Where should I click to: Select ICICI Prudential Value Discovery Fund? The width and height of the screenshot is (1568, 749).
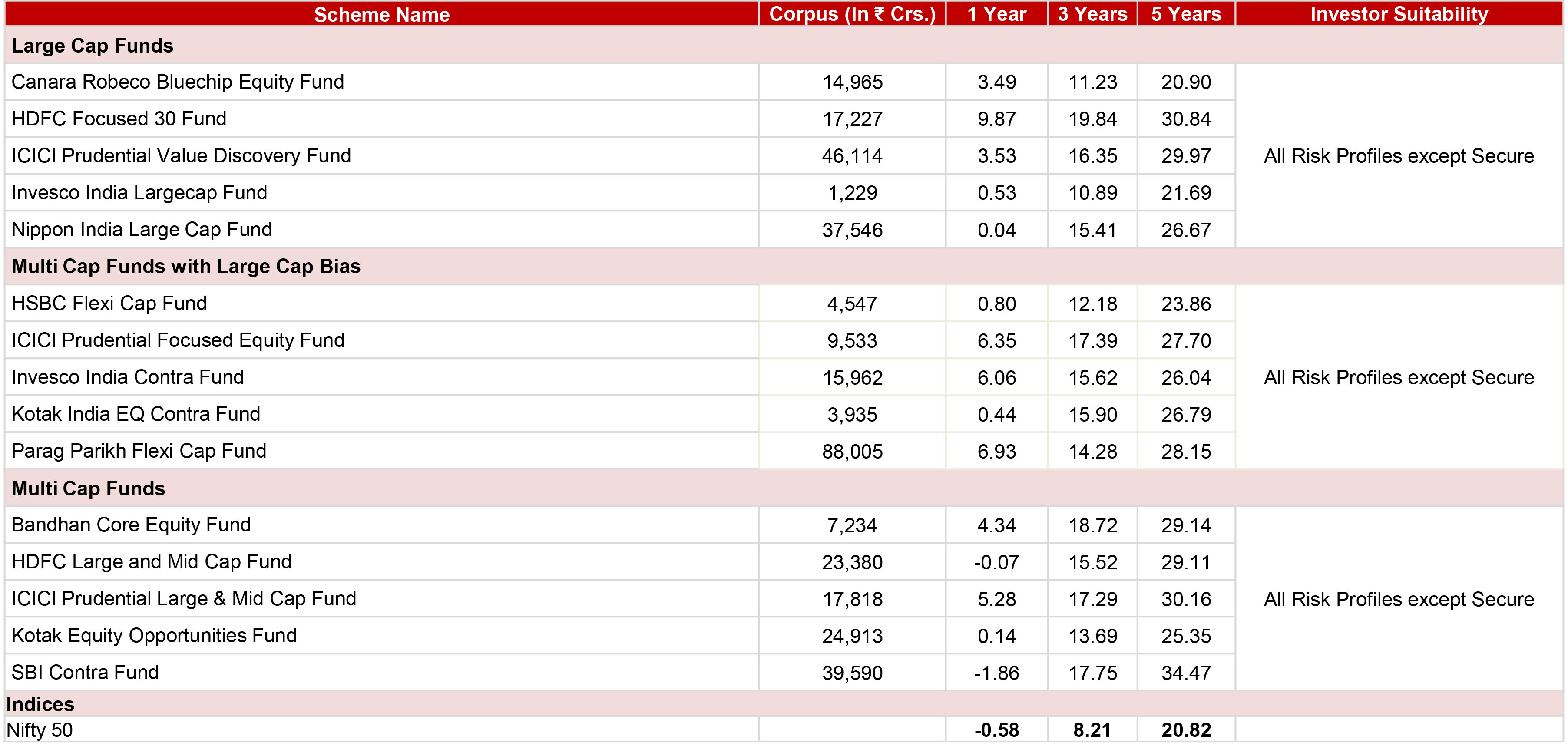tap(182, 156)
